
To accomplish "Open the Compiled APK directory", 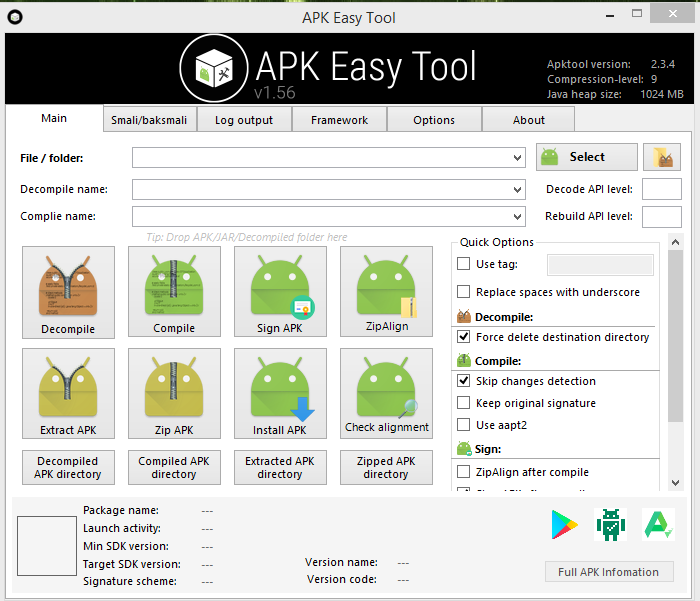I will 174,467.
